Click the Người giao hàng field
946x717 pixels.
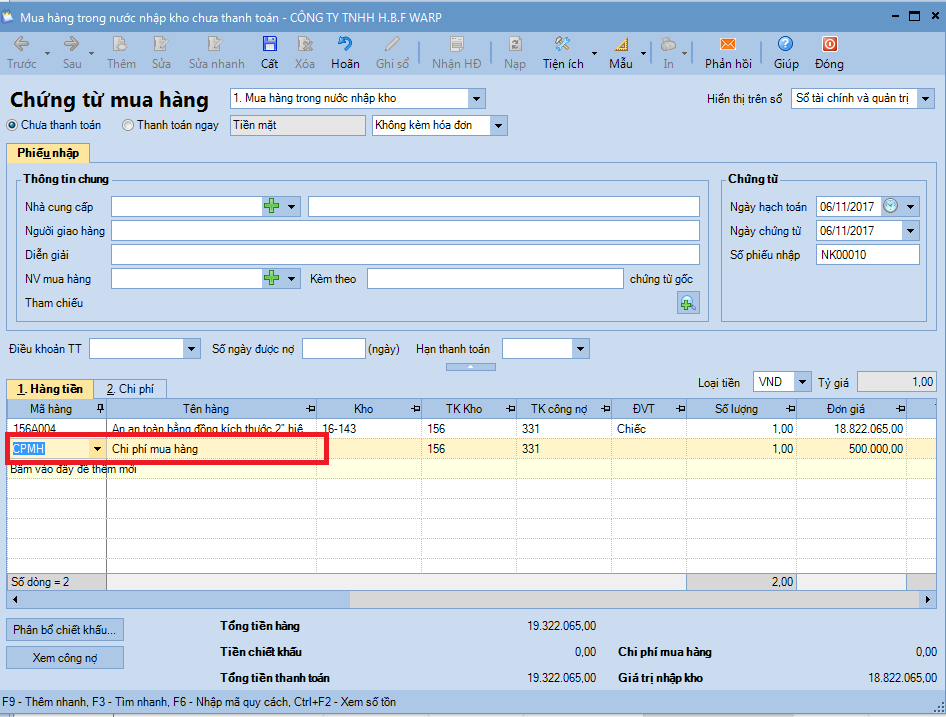(x=405, y=231)
